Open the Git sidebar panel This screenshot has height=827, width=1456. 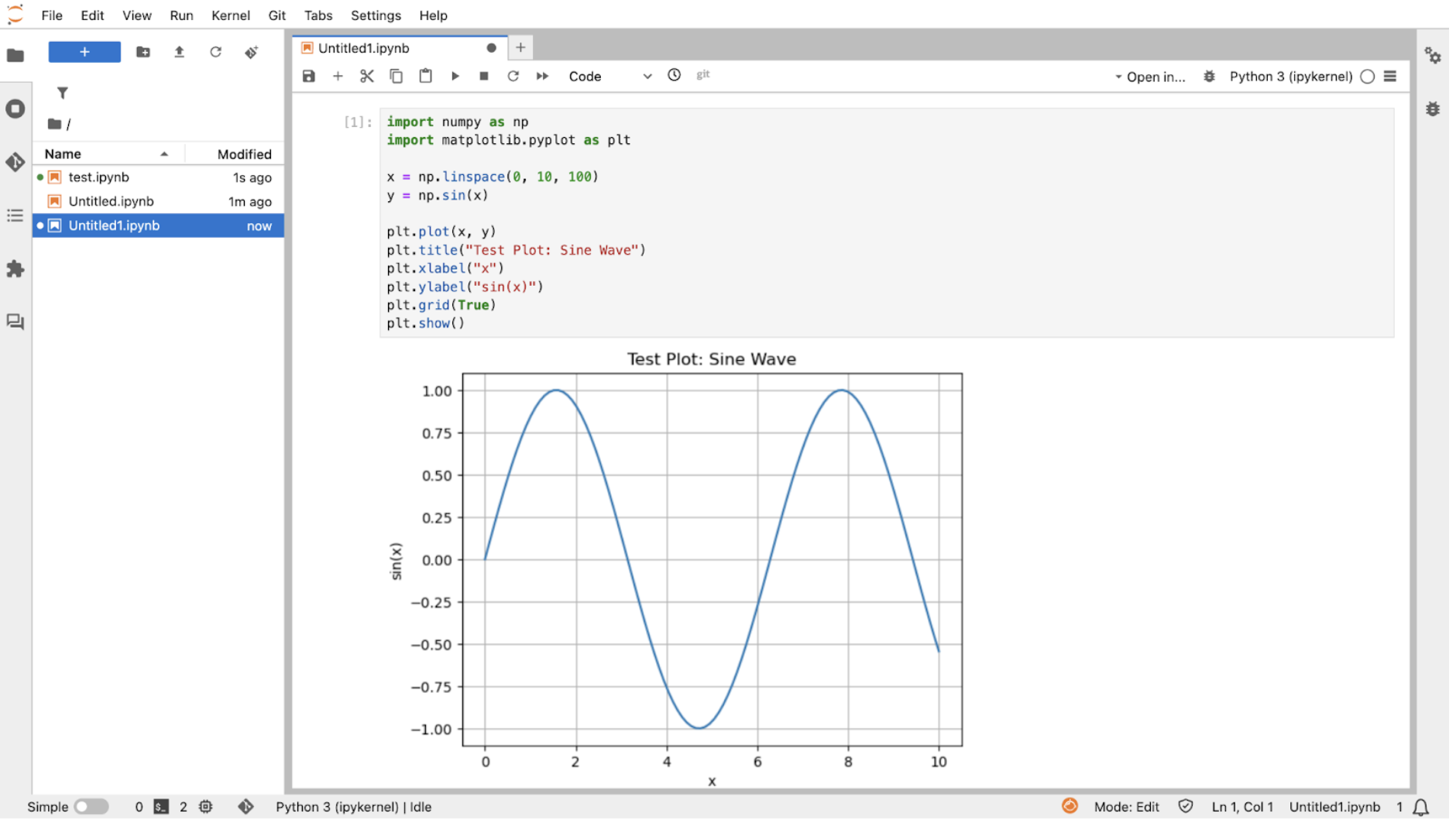(15, 162)
